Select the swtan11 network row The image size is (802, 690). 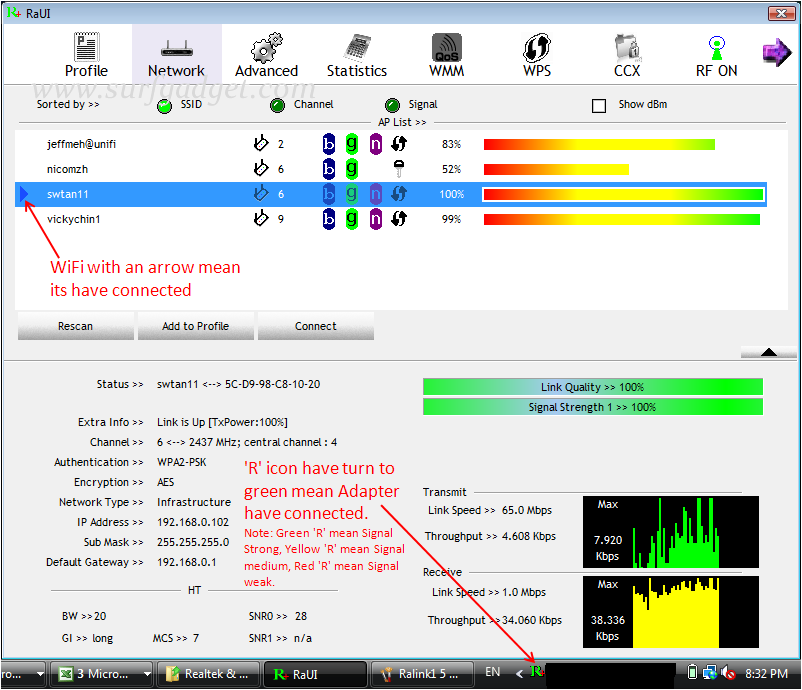click(391, 194)
